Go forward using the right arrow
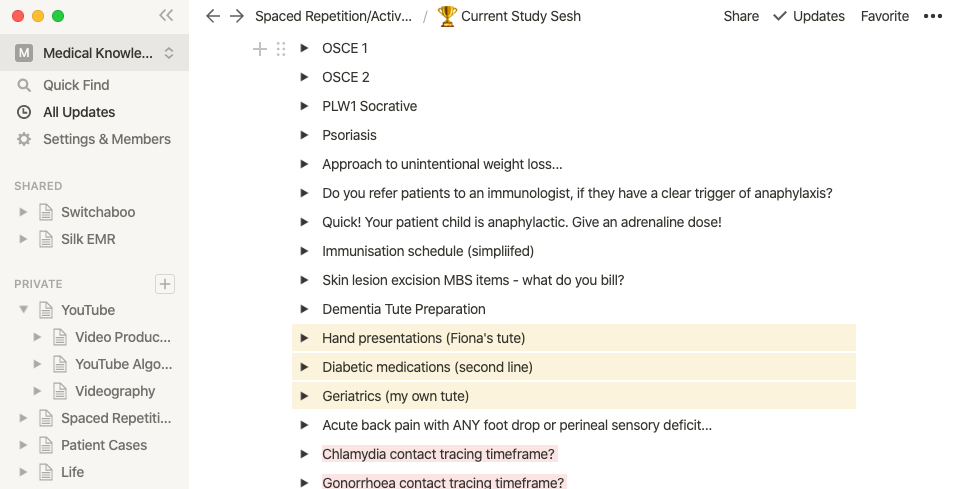 (x=236, y=16)
